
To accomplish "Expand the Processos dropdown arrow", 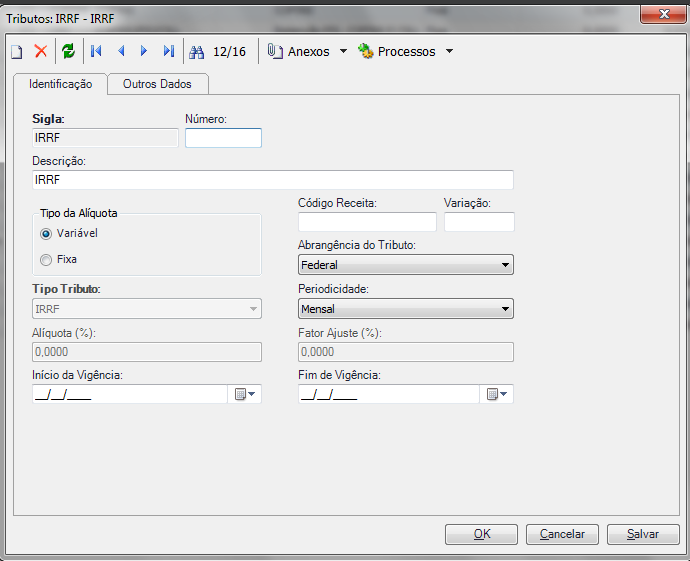I will click(449, 51).
